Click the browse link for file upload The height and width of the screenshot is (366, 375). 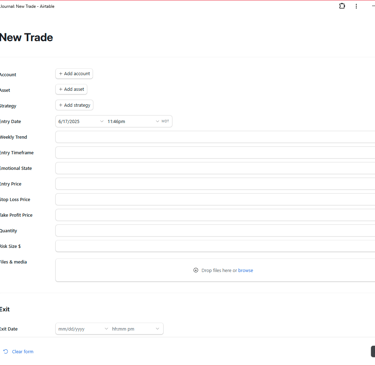(245, 270)
